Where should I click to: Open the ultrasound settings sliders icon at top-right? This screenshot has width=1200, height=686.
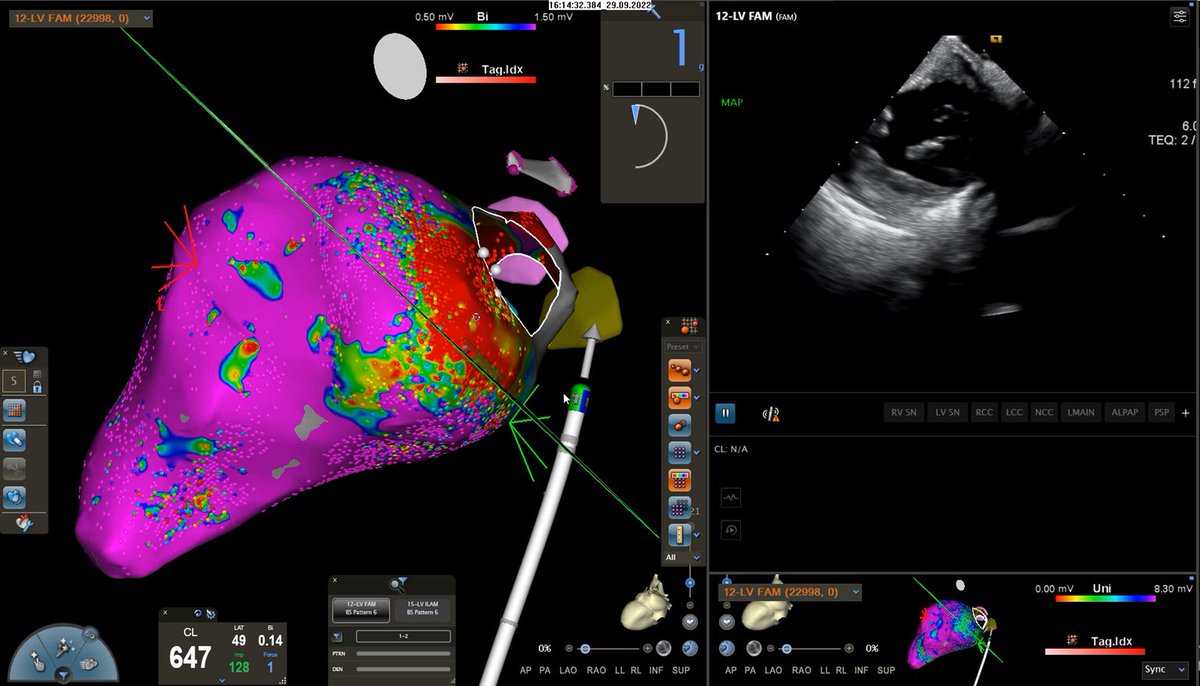pyautogui.click(x=1180, y=15)
